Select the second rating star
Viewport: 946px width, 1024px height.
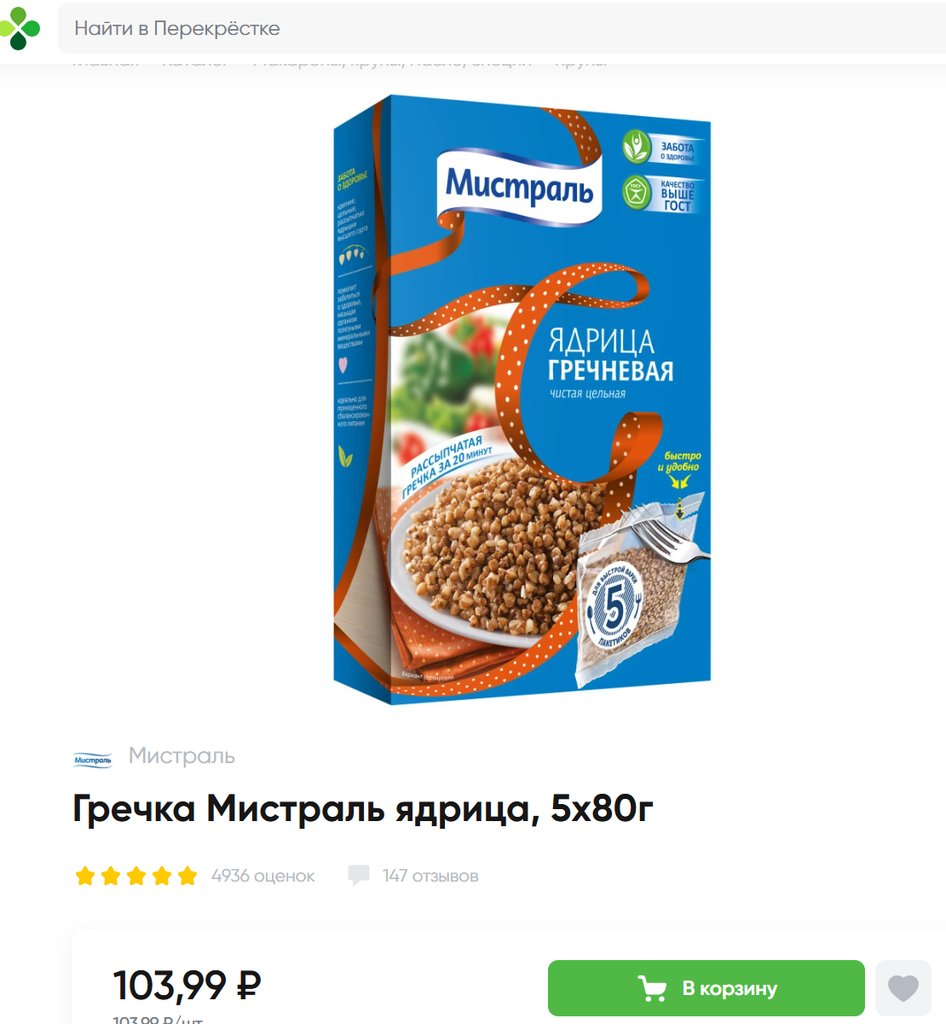pos(110,876)
